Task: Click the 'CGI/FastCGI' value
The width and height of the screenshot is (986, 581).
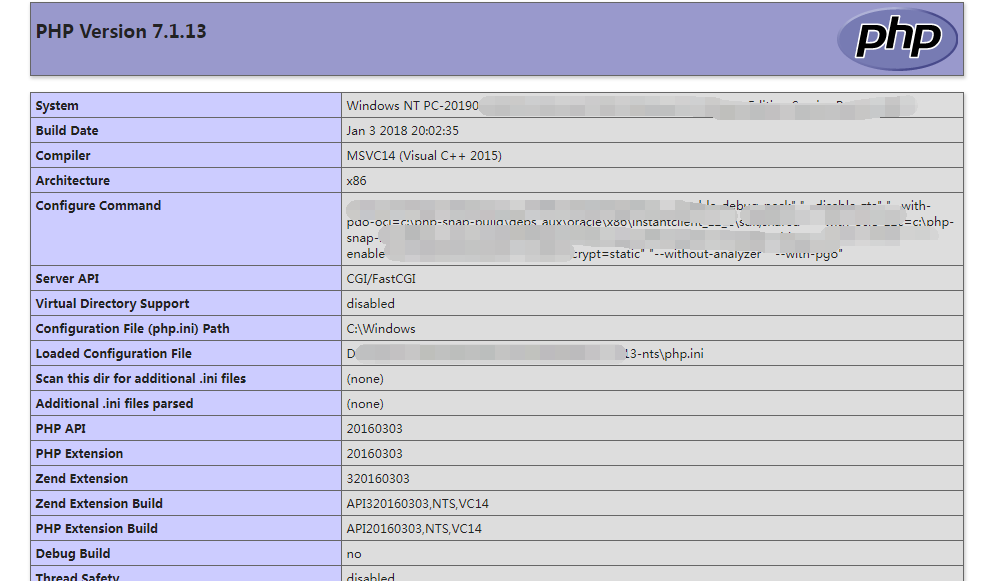Action: tap(381, 279)
